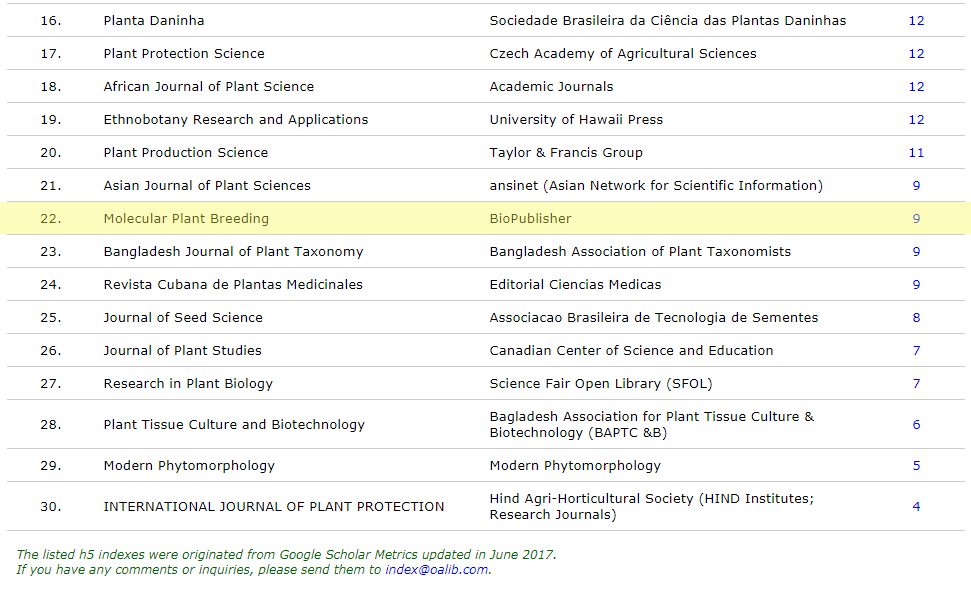
Task: Open h5 index 4 for International Journal of Plant Protection
Action: click(916, 507)
